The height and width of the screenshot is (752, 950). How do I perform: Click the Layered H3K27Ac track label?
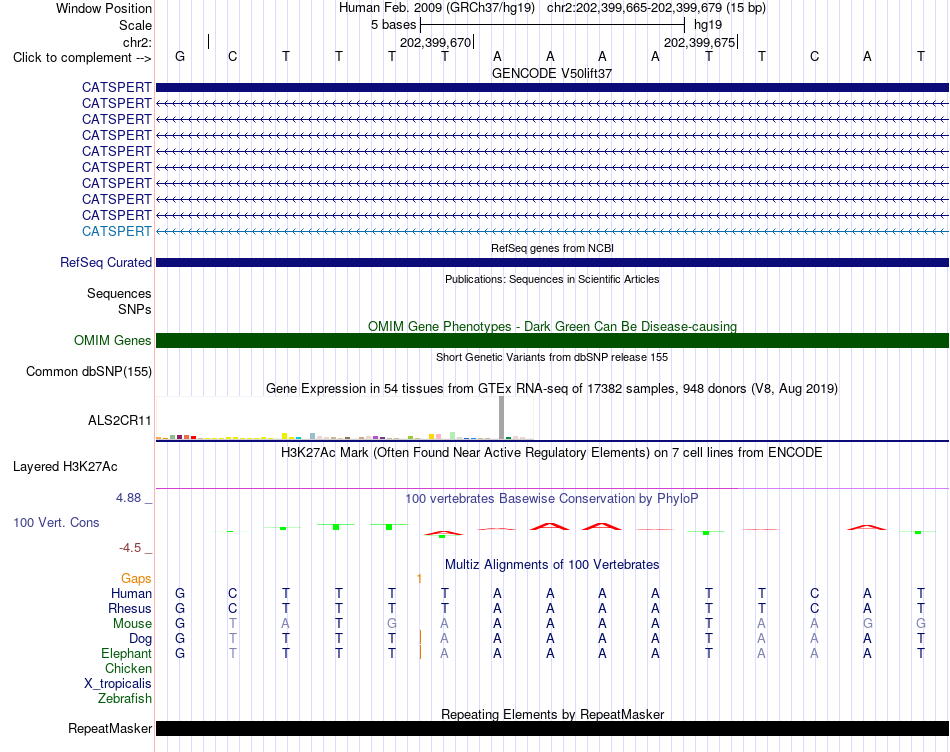(65, 467)
